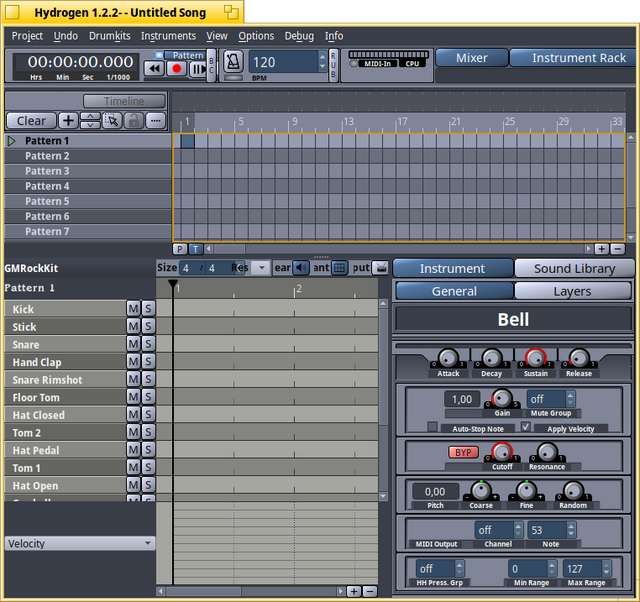Viewport: 640px width, 602px height.
Task: Click the BC beat counter button
Action: coord(211,65)
